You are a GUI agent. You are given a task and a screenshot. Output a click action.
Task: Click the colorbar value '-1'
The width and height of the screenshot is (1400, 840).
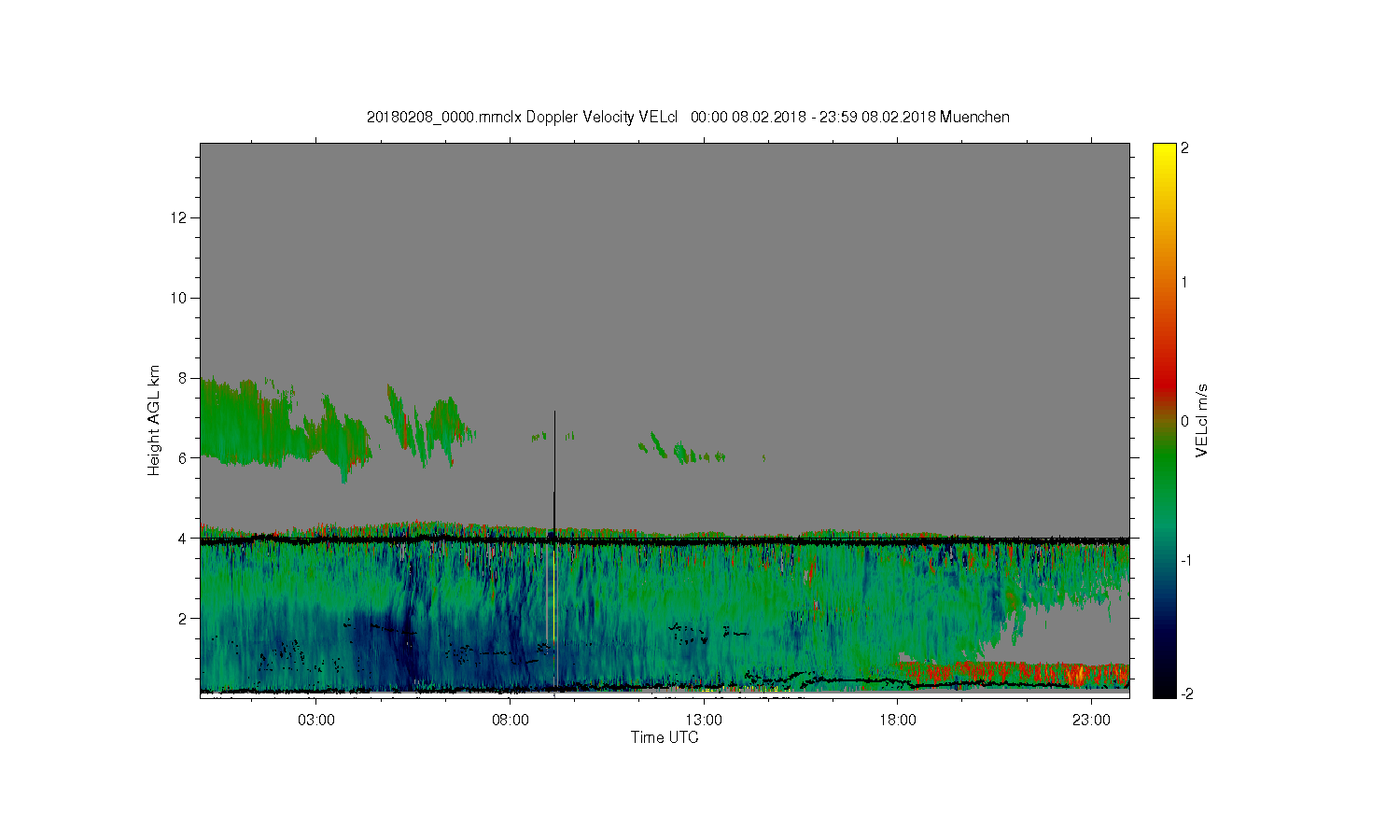(x=1184, y=560)
